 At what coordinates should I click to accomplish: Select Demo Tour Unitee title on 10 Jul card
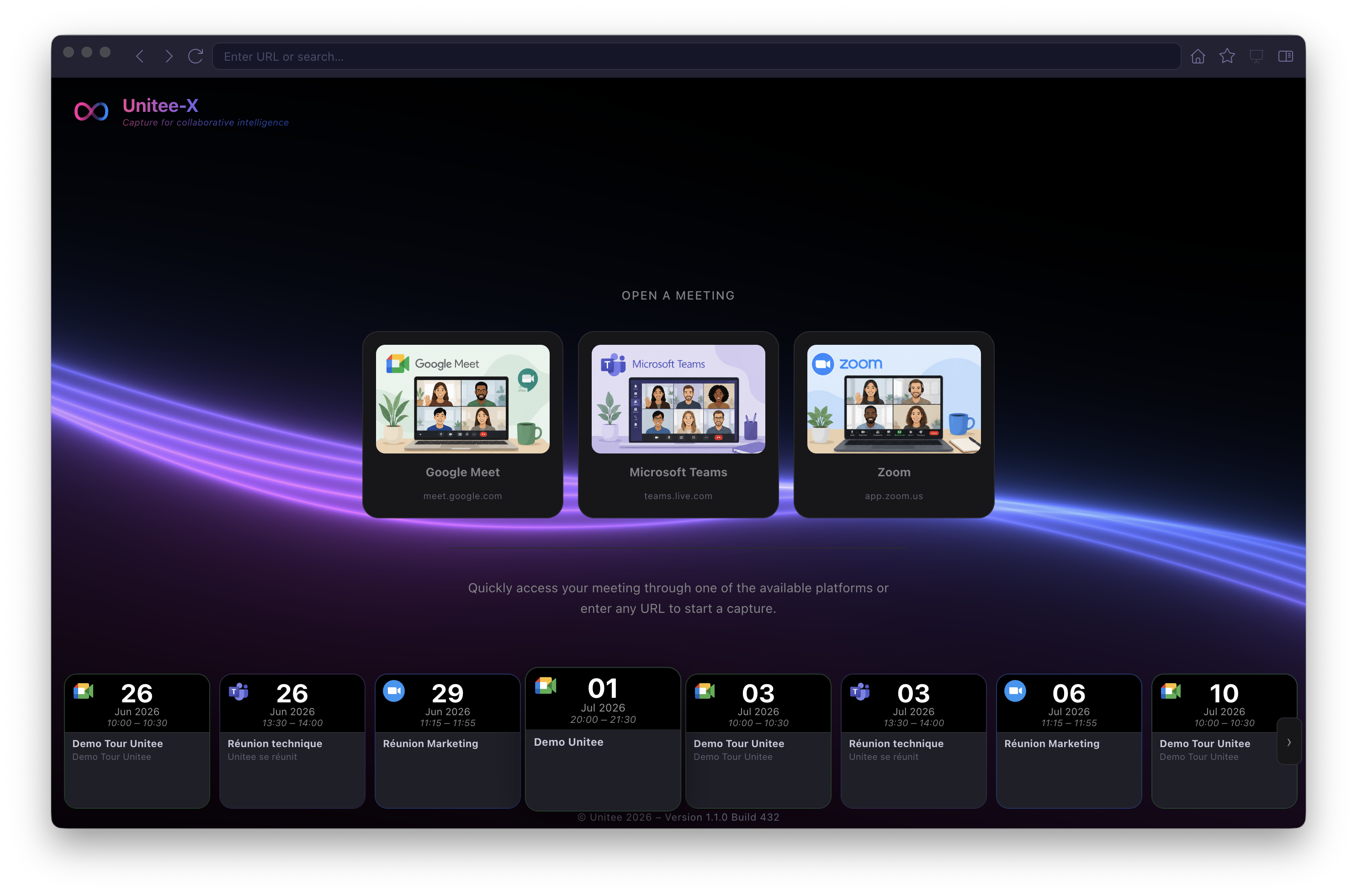(1205, 743)
